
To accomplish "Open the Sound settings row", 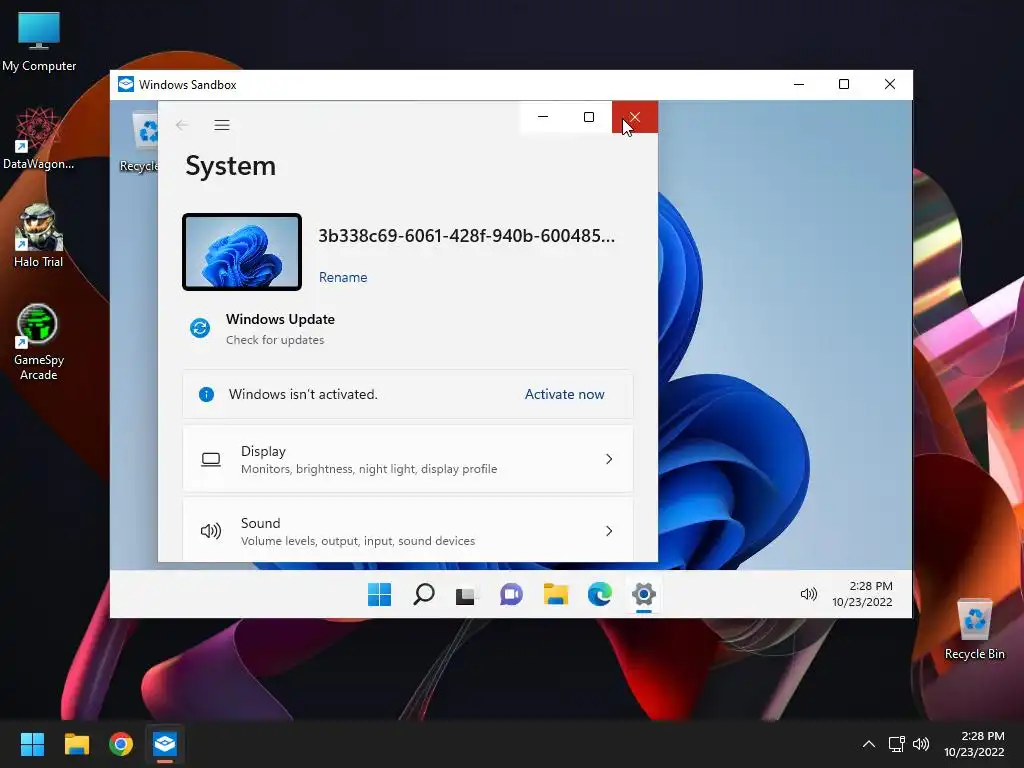I will point(408,530).
